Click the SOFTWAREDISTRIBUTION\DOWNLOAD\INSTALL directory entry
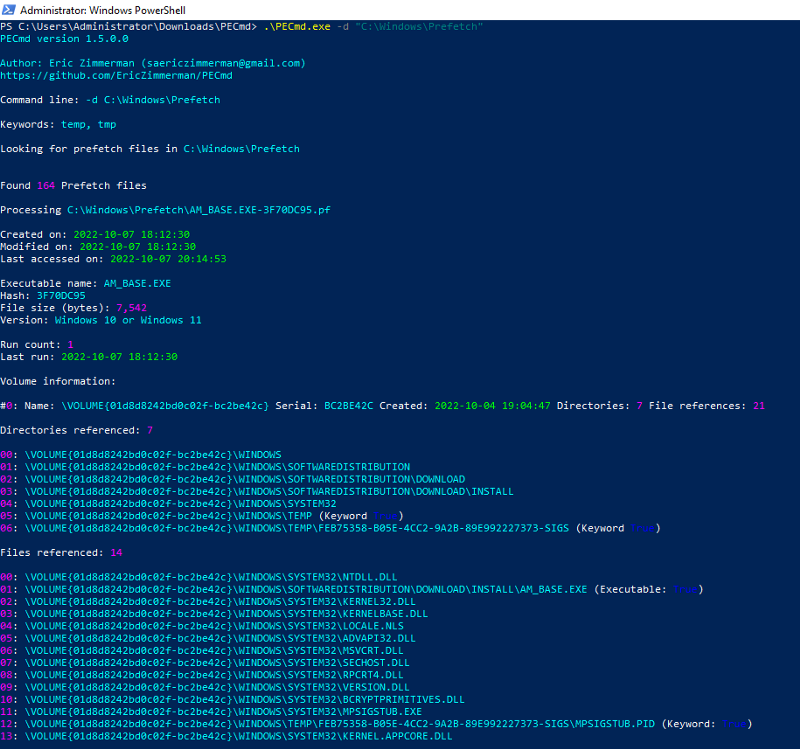 269,492
